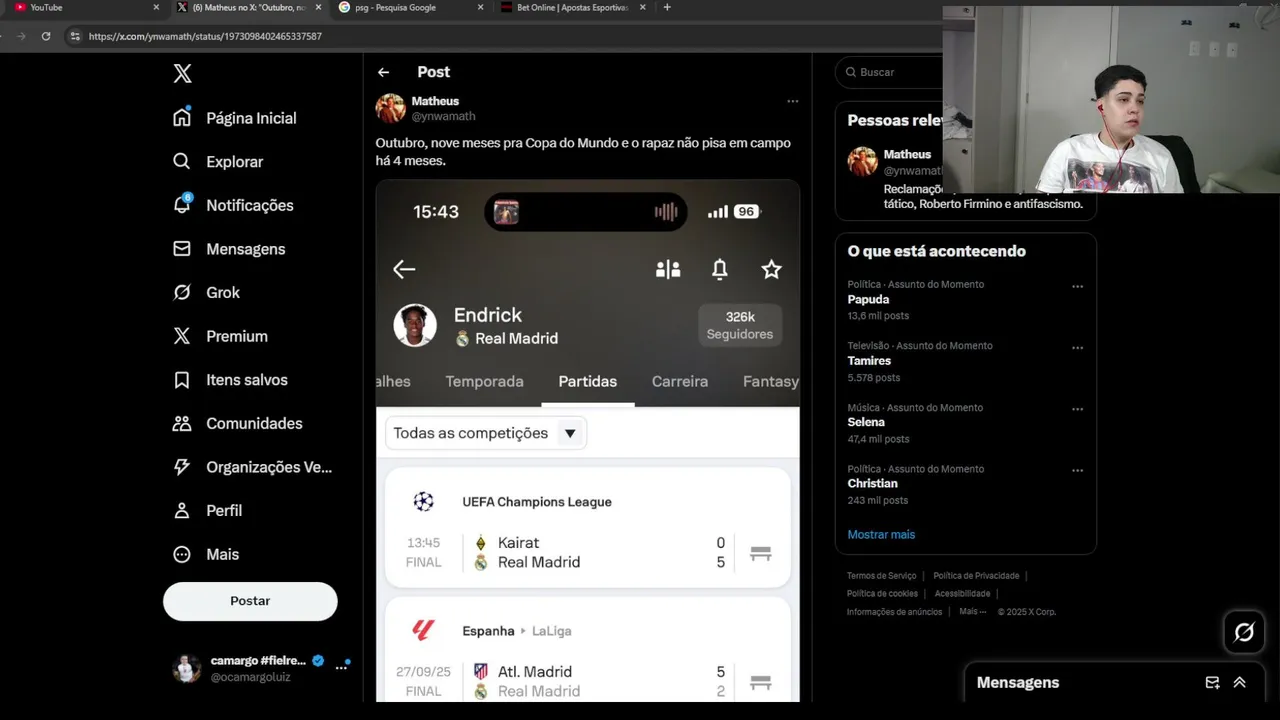This screenshot has width=1280, height=720.
Task: Switch to the YouTube tab
Action: [x=85, y=7]
